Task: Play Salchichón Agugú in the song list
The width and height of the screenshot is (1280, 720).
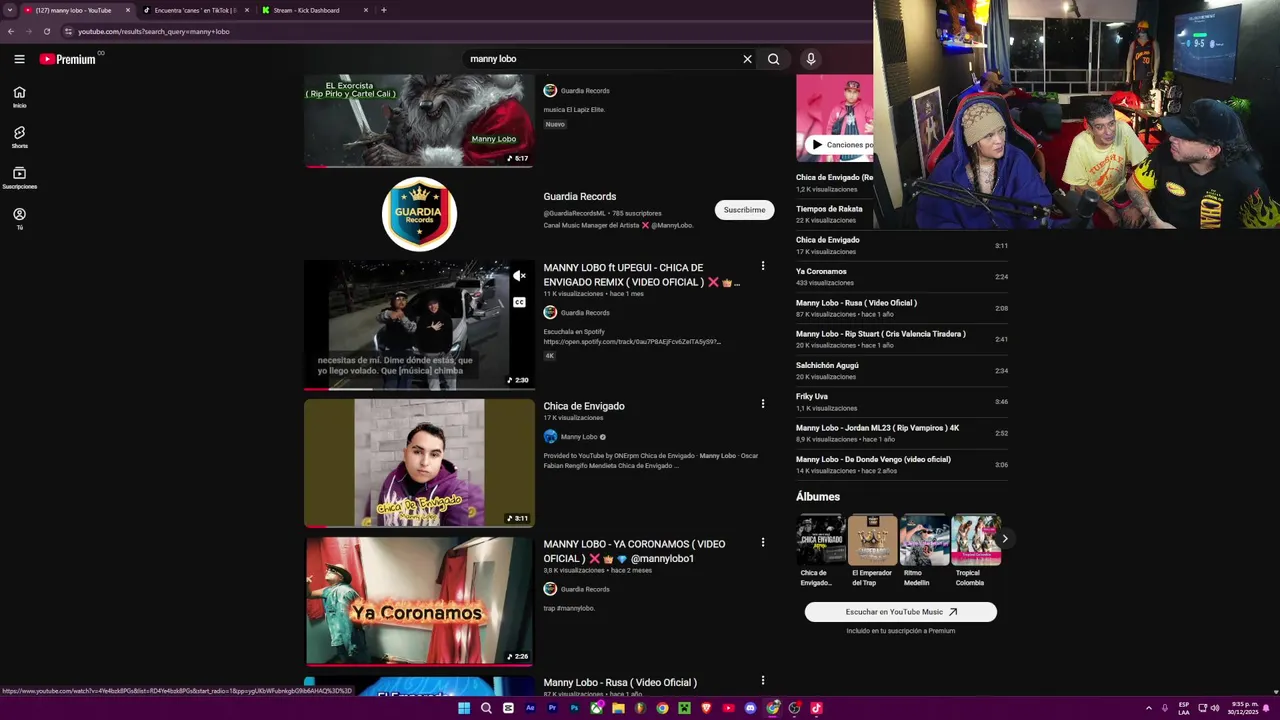Action: pyautogui.click(x=902, y=371)
